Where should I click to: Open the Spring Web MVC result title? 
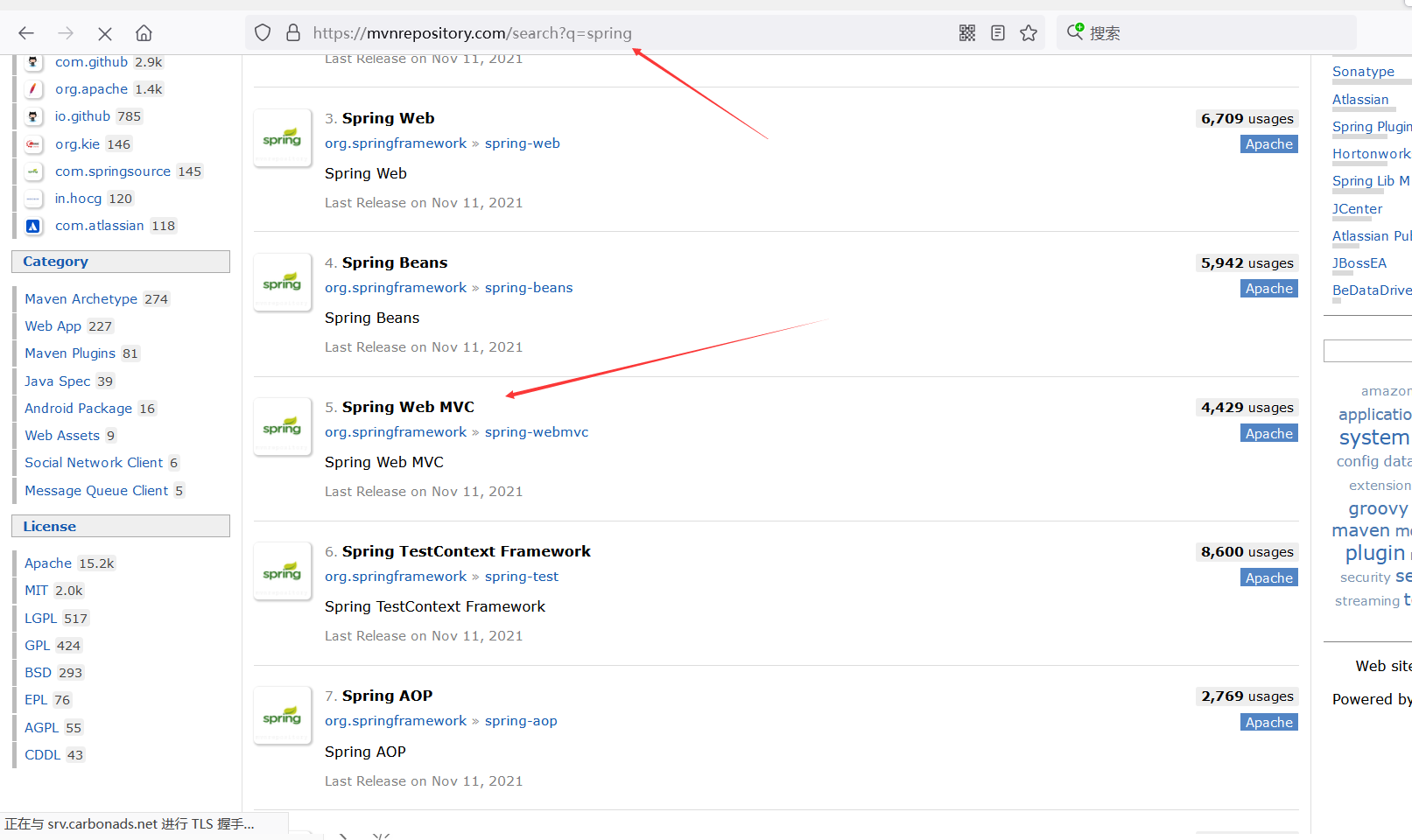tap(408, 407)
